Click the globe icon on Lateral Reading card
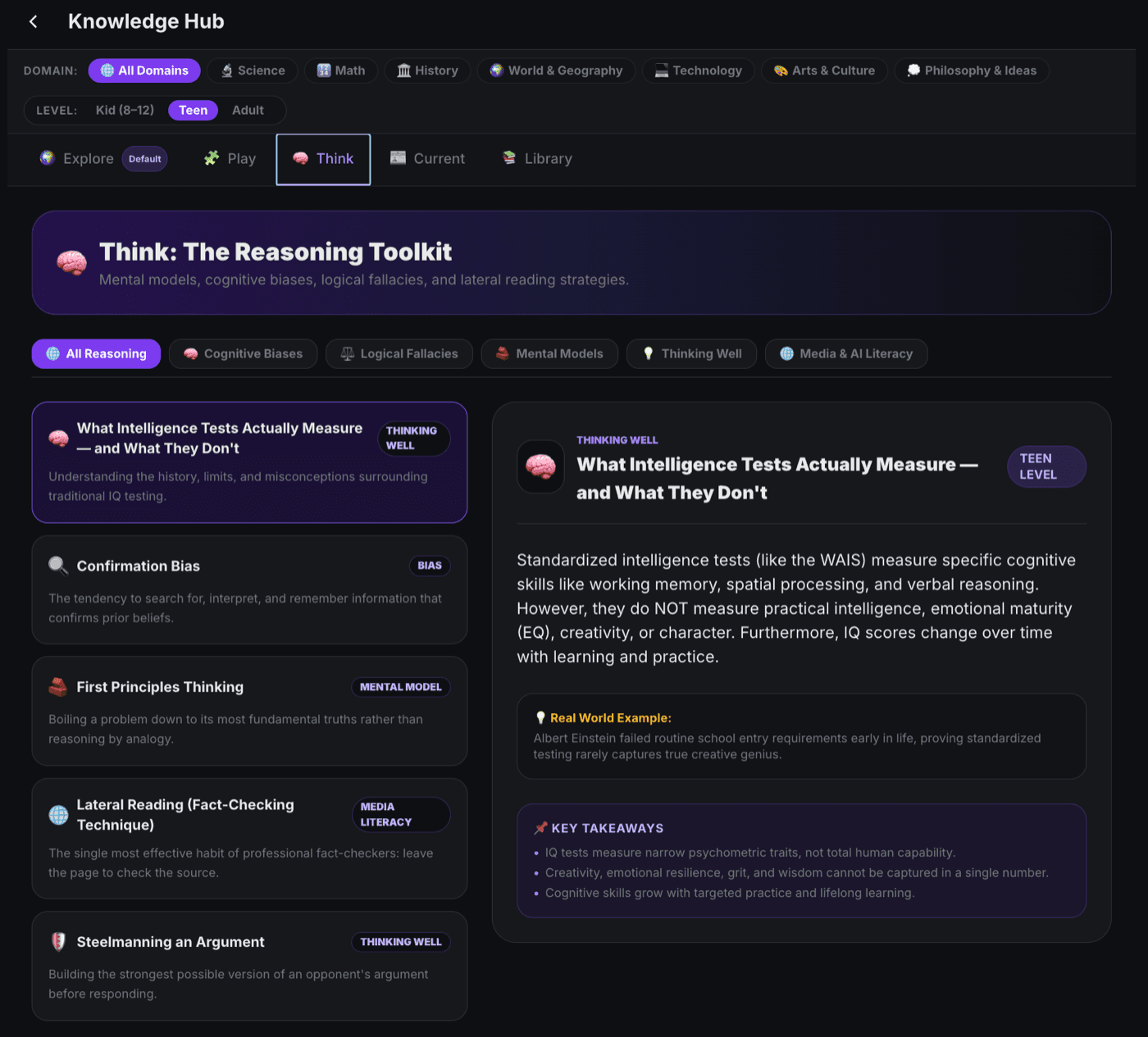The image size is (1148, 1037). 58,815
